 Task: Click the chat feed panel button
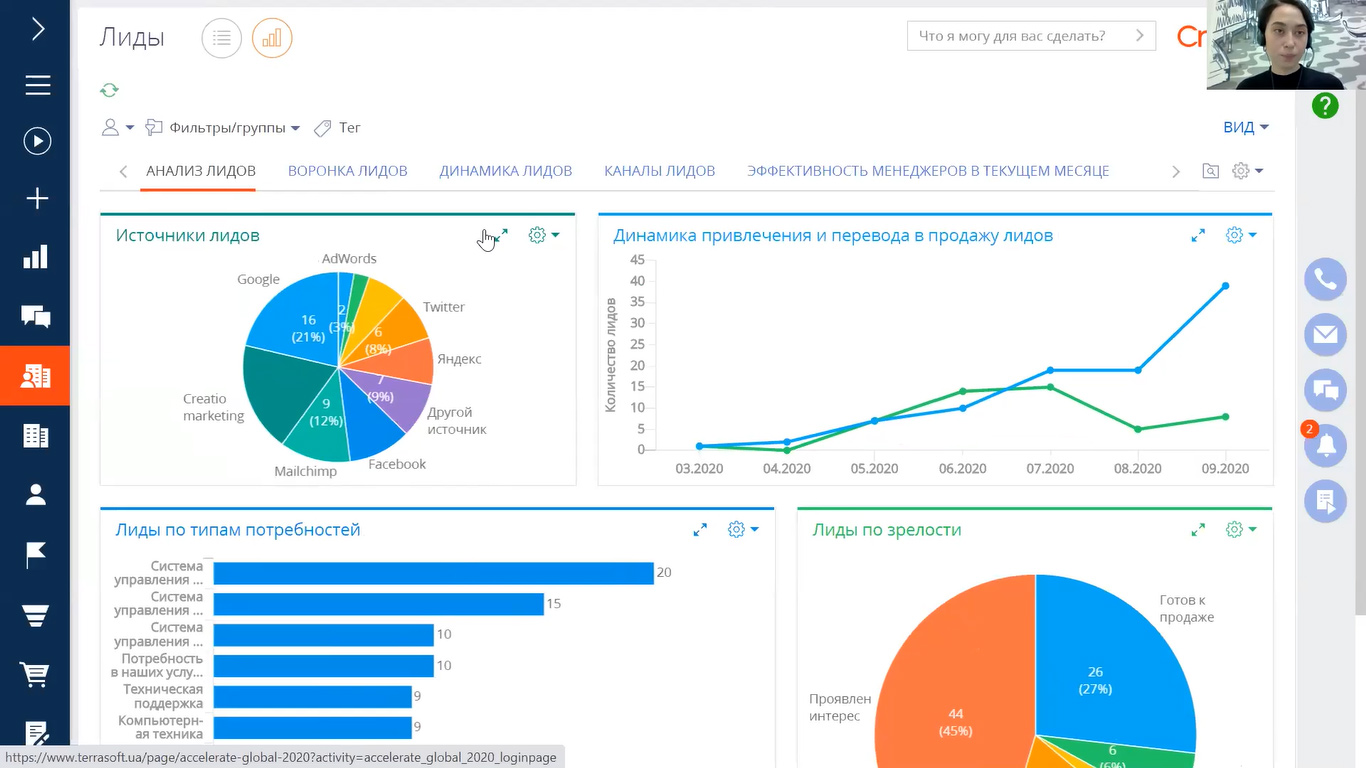pyautogui.click(x=1325, y=390)
